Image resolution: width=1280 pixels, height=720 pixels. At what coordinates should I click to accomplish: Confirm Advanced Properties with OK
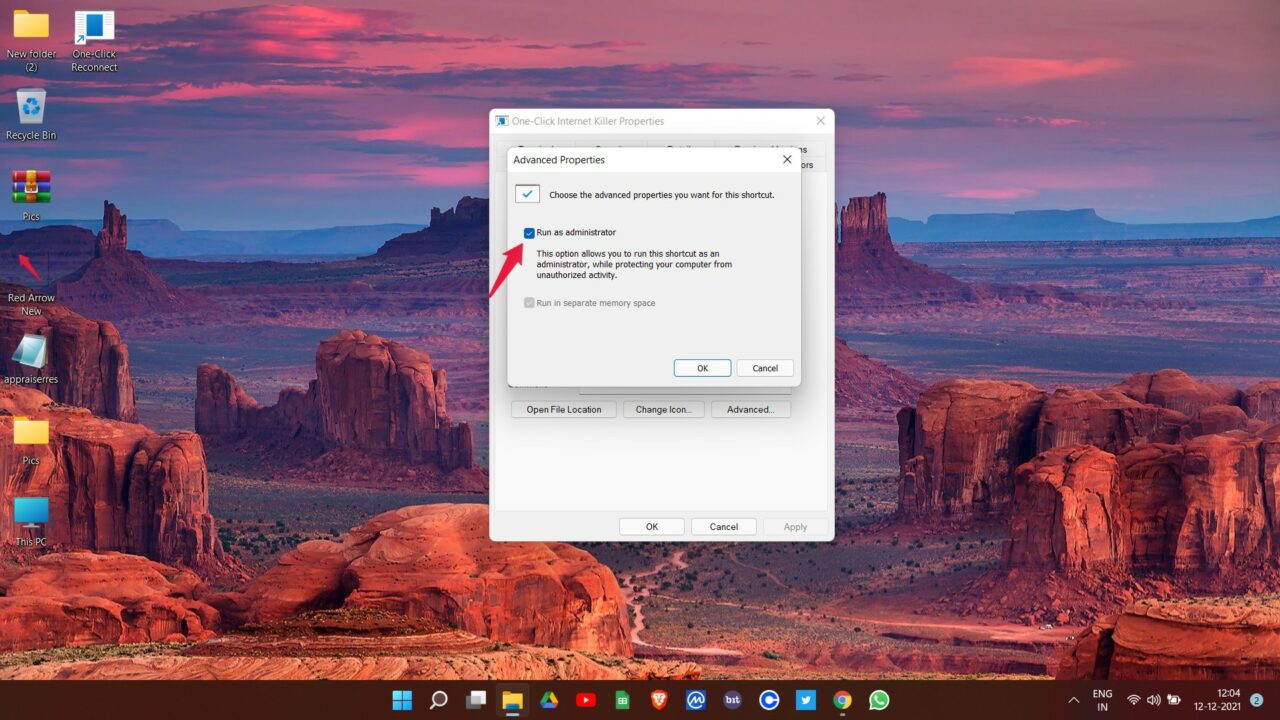pyautogui.click(x=702, y=368)
